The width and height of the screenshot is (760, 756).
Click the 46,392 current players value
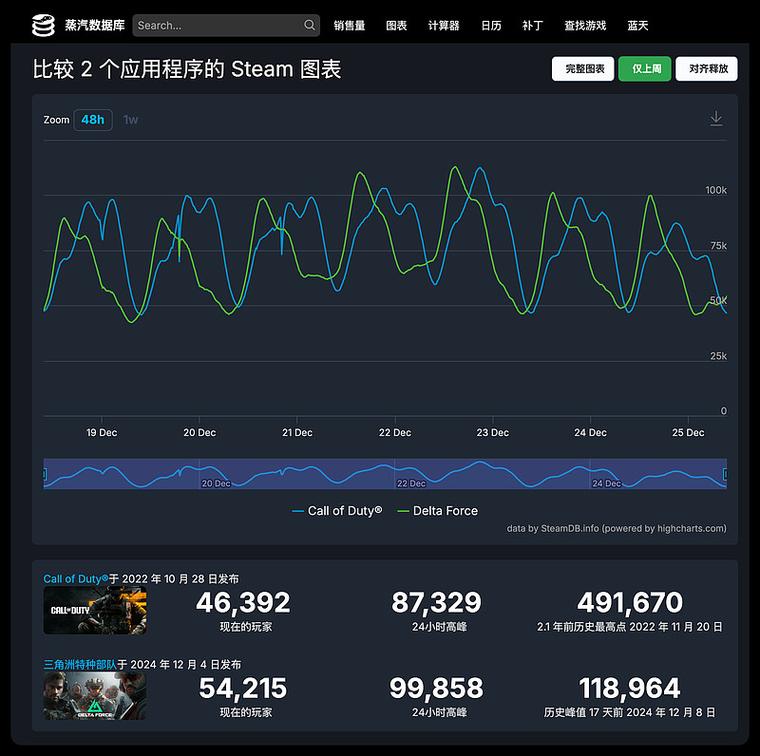pyautogui.click(x=243, y=602)
